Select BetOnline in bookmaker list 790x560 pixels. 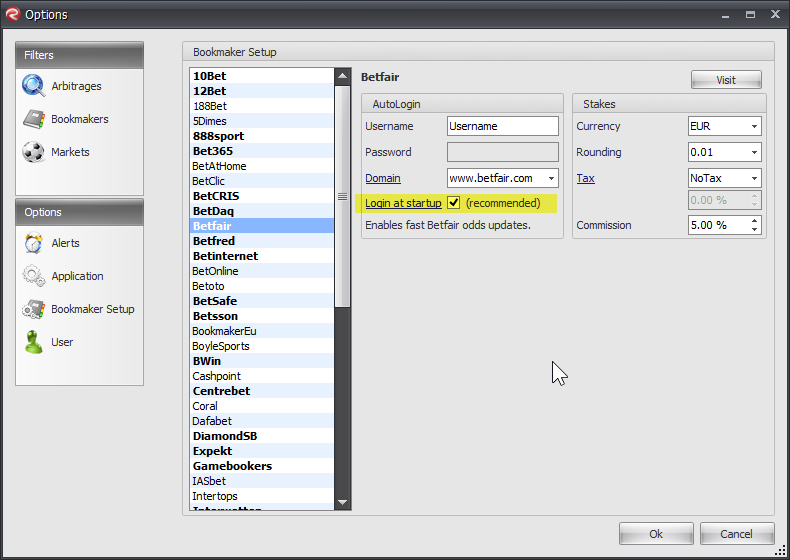click(262, 271)
